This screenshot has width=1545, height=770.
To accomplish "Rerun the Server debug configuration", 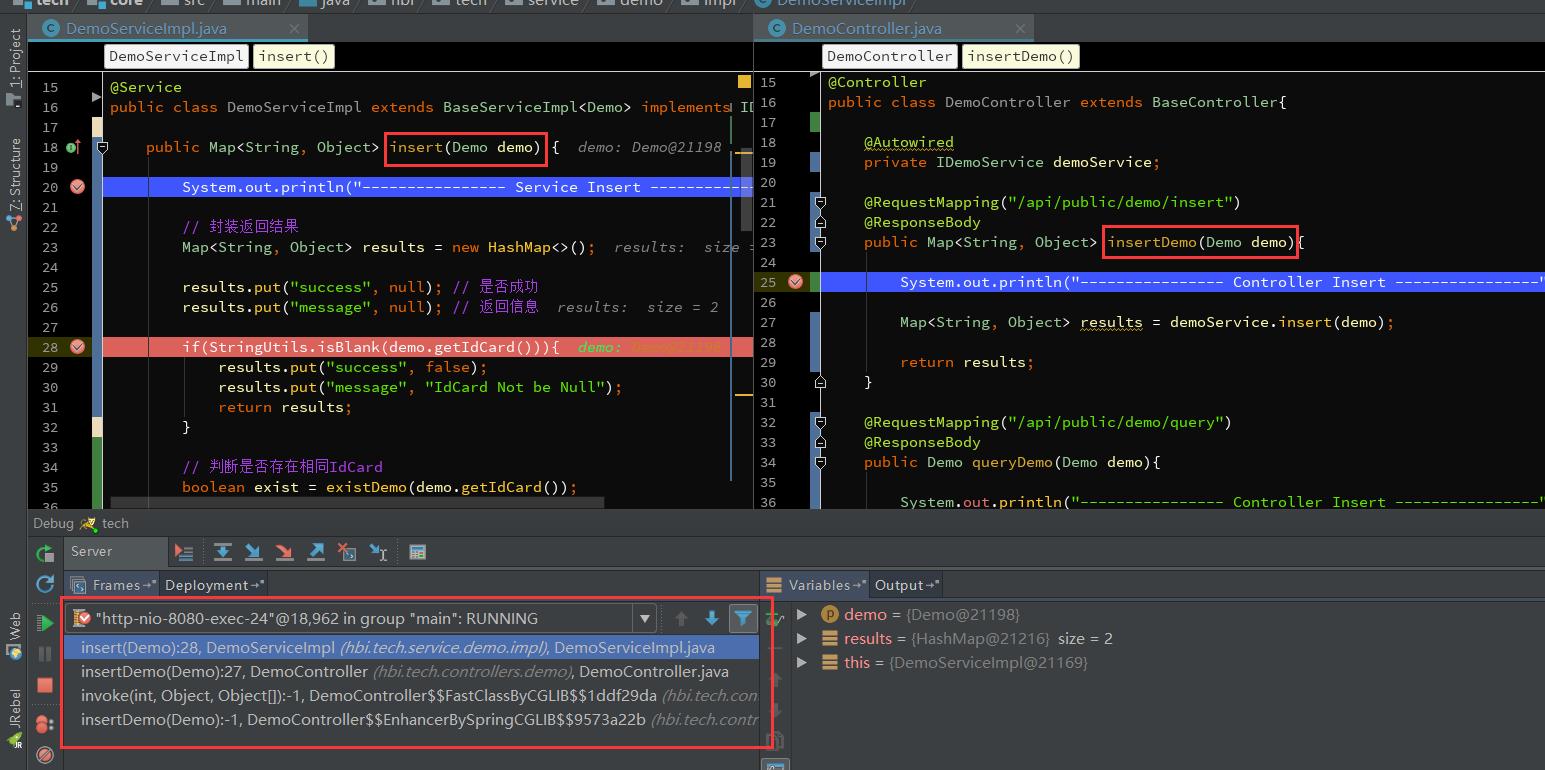I will pyautogui.click(x=44, y=552).
